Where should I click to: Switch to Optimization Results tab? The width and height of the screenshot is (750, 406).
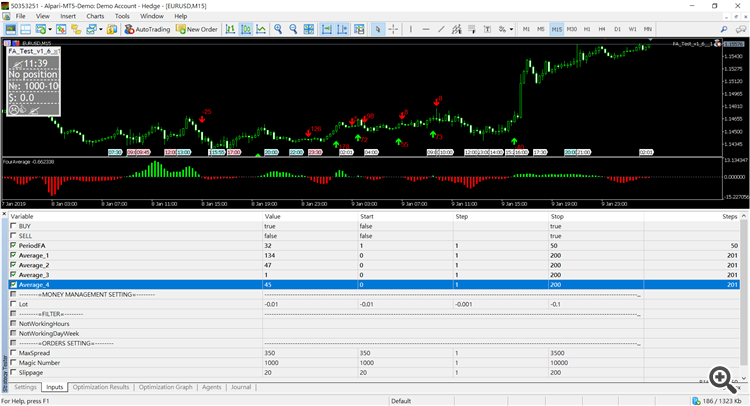point(100,386)
